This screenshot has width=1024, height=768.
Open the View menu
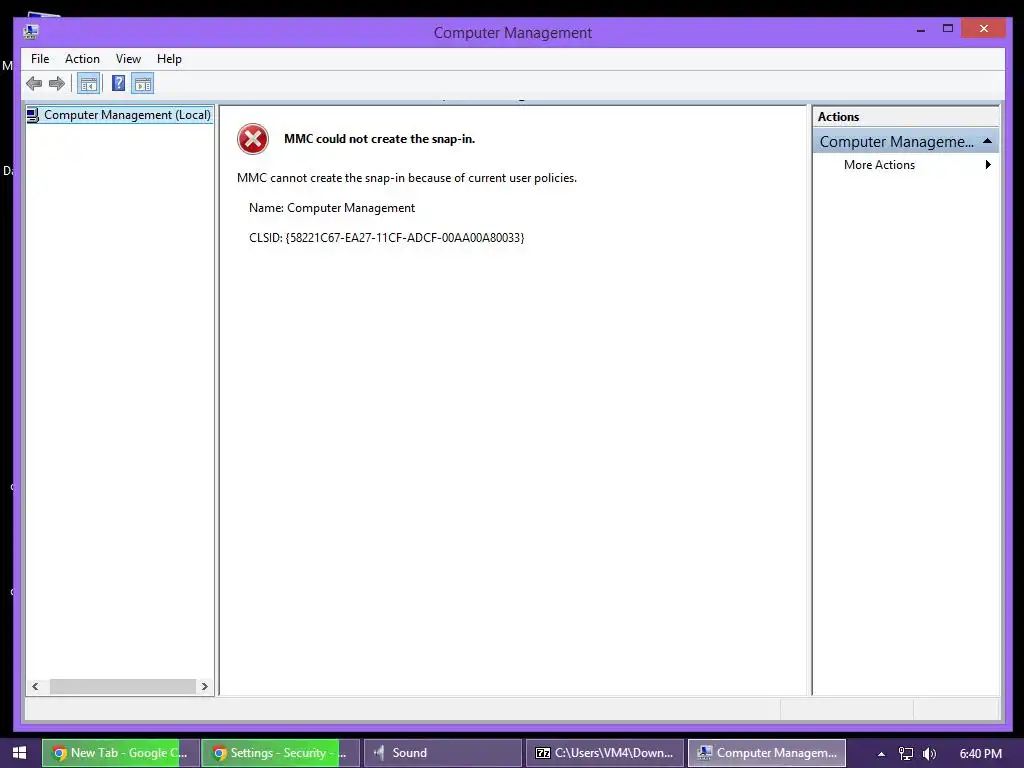coord(128,59)
